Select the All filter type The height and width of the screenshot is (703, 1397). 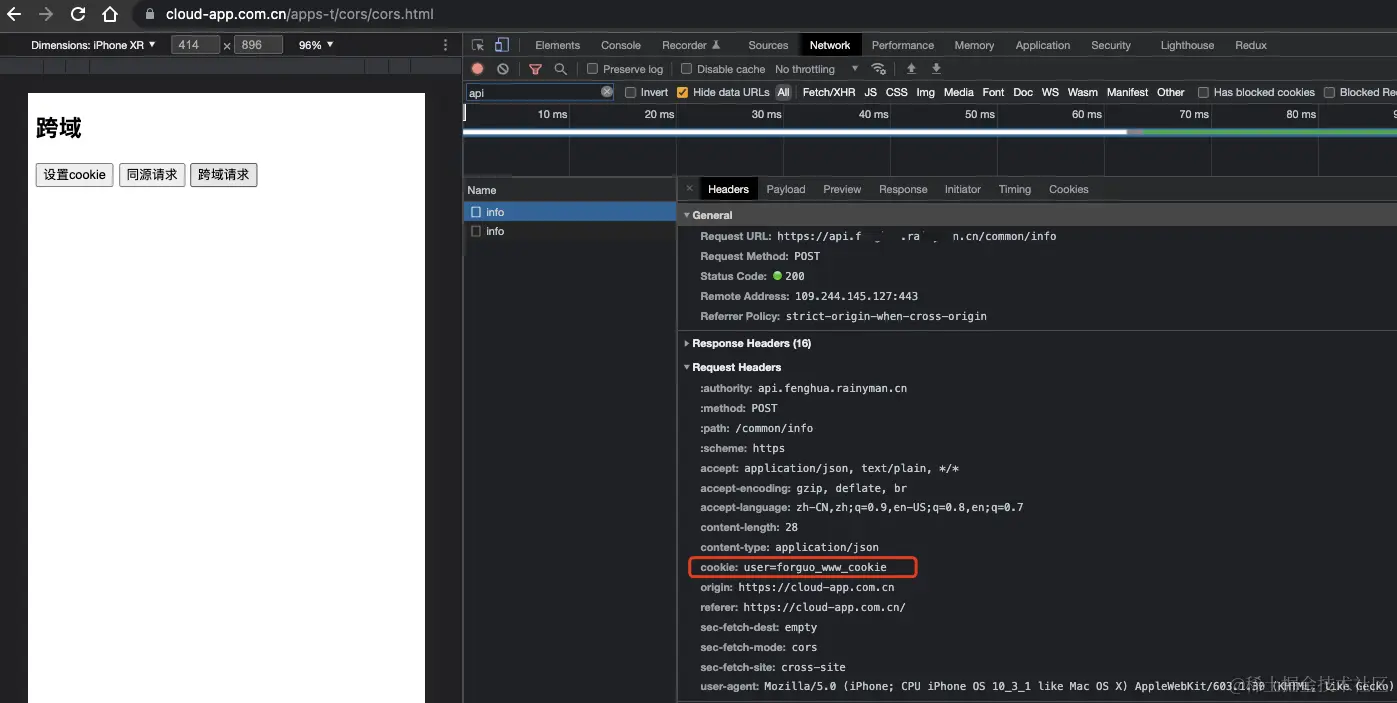click(x=783, y=92)
